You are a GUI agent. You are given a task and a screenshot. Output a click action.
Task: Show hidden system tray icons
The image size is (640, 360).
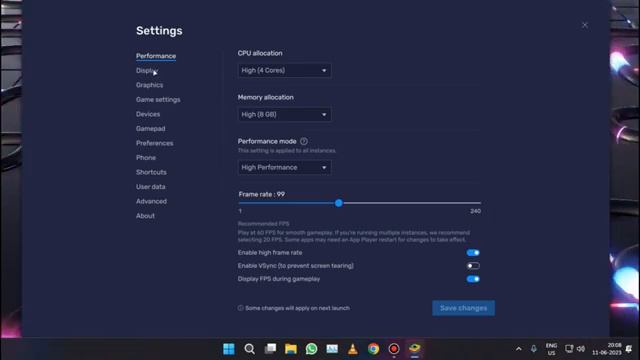click(518, 349)
